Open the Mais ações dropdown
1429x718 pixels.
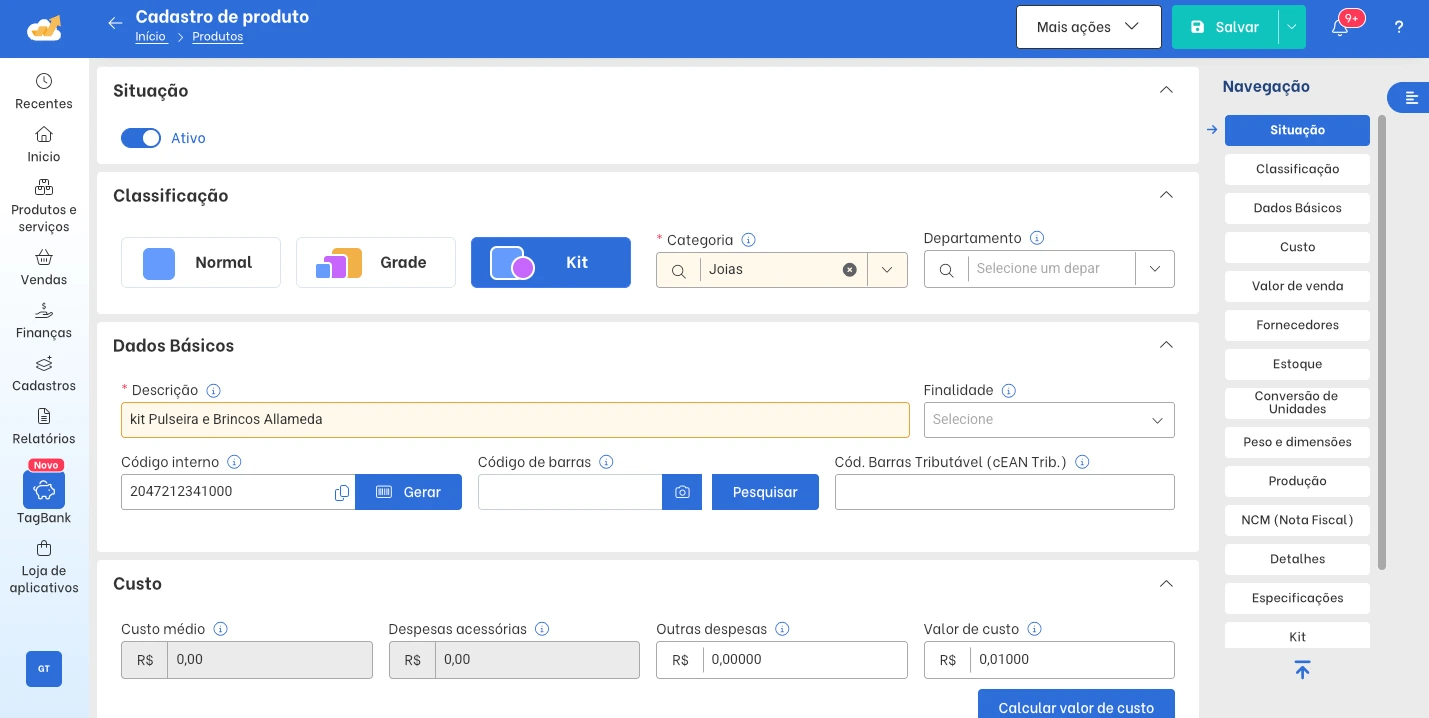1089,27
